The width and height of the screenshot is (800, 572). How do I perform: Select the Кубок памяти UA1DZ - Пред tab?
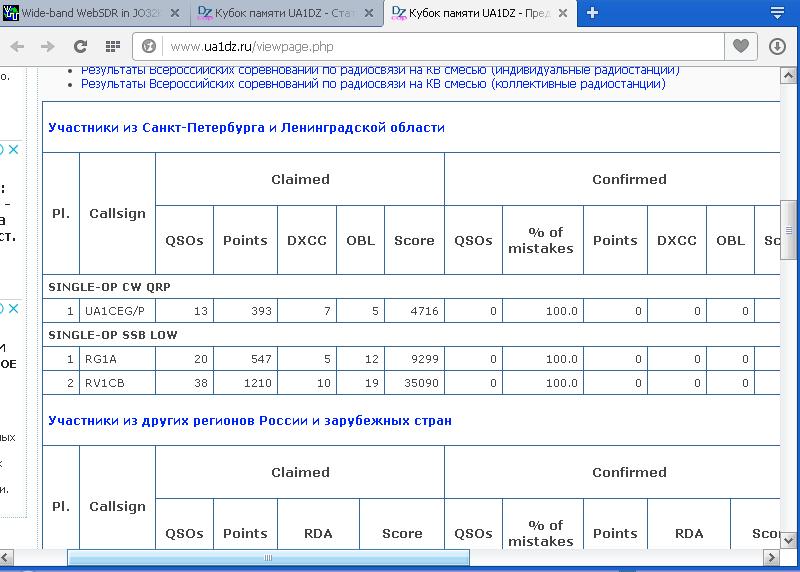pos(480,13)
